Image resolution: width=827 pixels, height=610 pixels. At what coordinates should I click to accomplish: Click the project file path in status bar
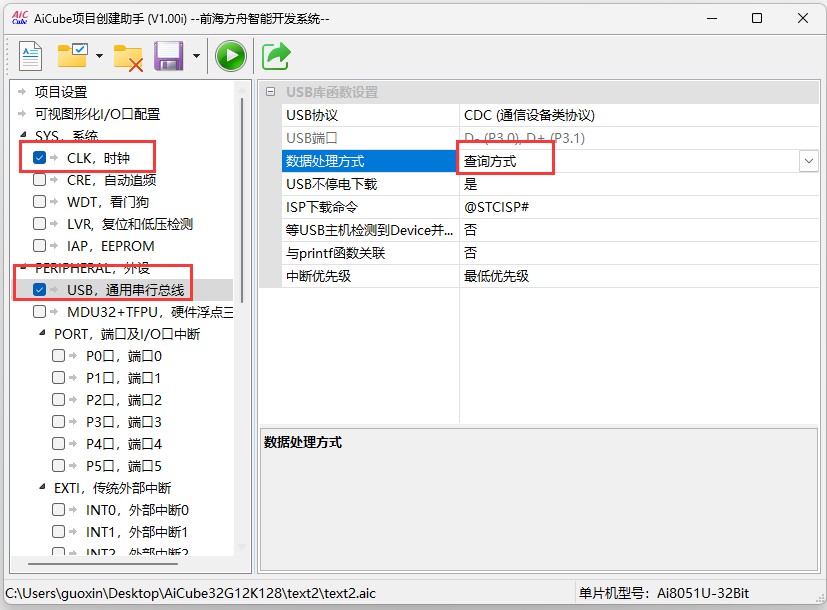coord(190,593)
